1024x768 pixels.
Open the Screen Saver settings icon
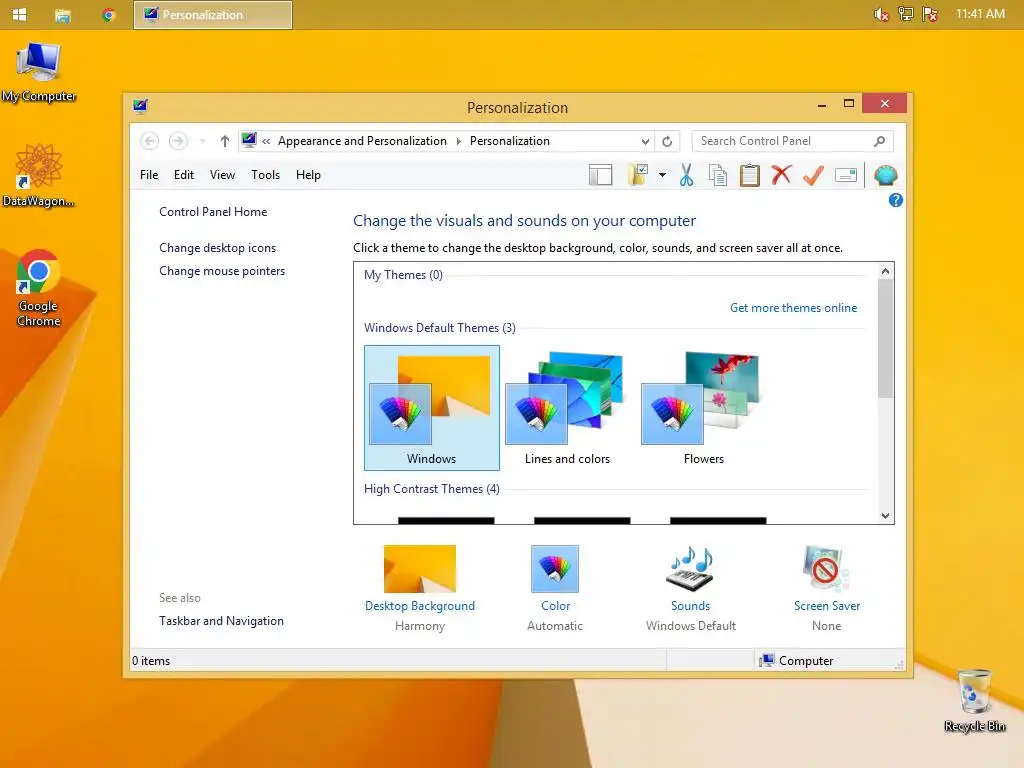point(826,569)
